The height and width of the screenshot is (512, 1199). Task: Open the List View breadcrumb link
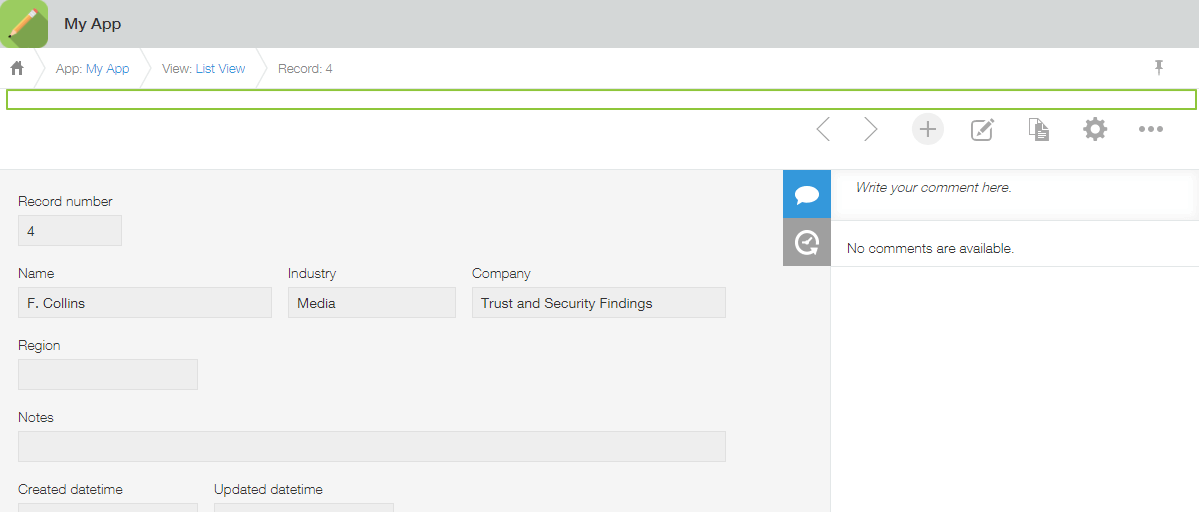click(x=220, y=69)
